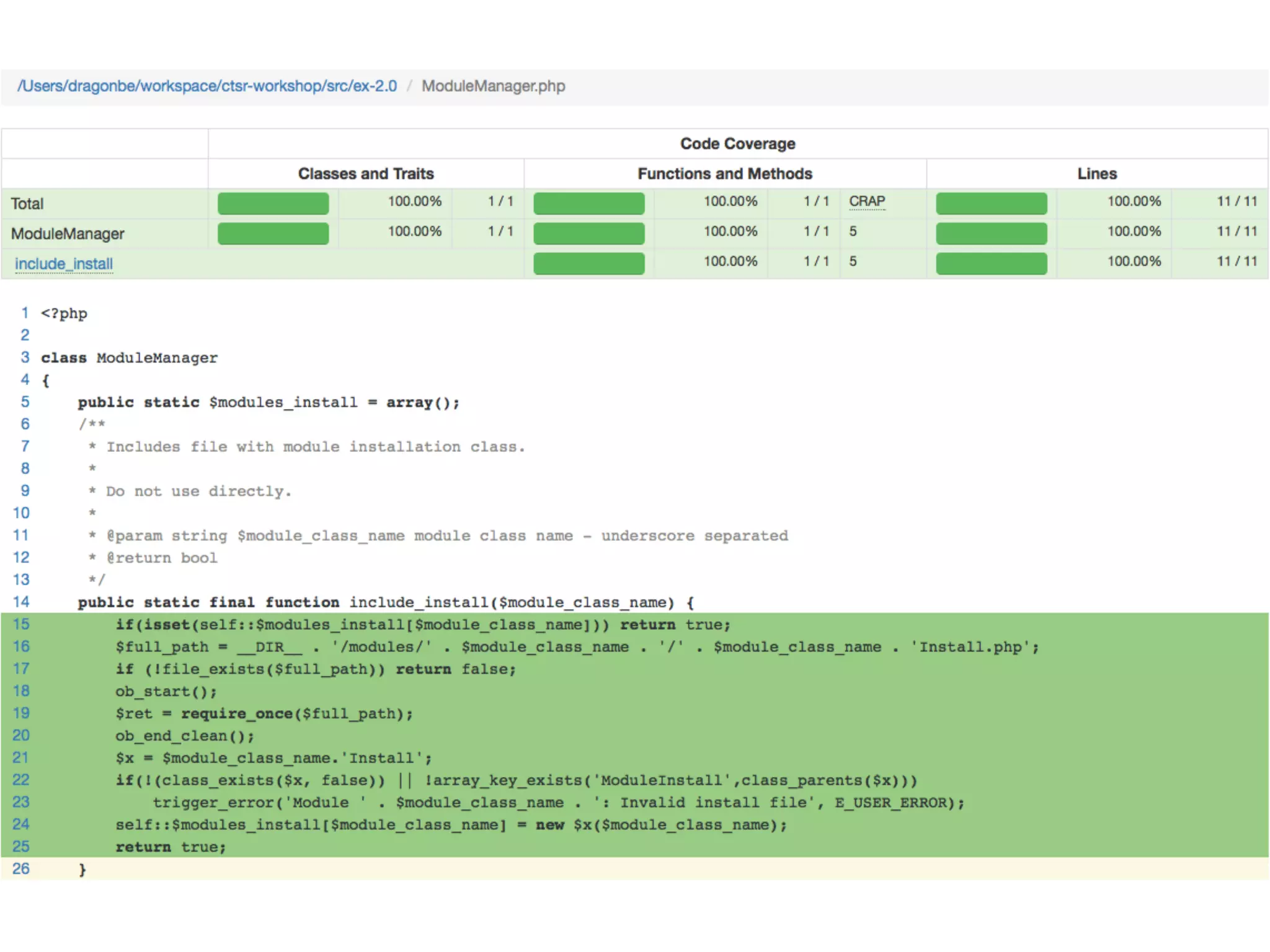Click the Functions and Methods column header
This screenshot has height=952, width=1270.
point(724,174)
